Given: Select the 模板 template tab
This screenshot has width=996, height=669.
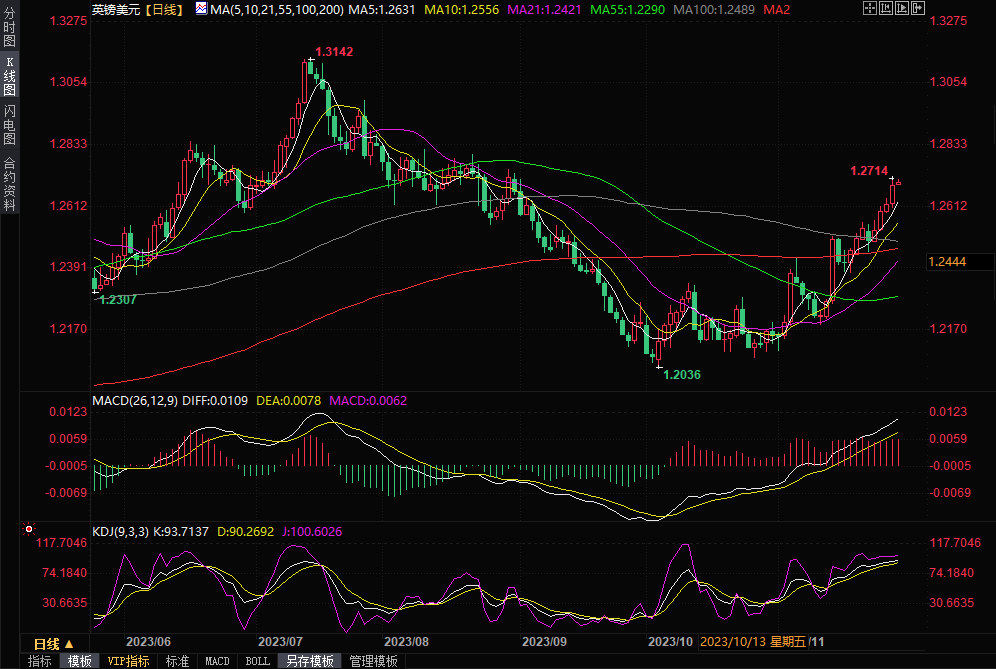Looking at the screenshot, I should click(x=80, y=661).
